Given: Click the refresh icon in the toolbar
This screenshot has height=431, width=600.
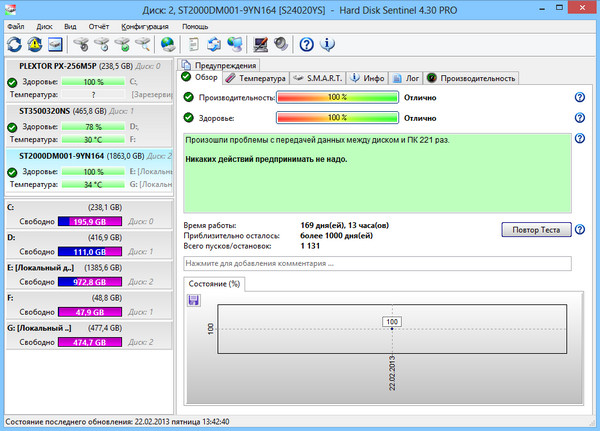Looking at the screenshot, I should (14, 44).
